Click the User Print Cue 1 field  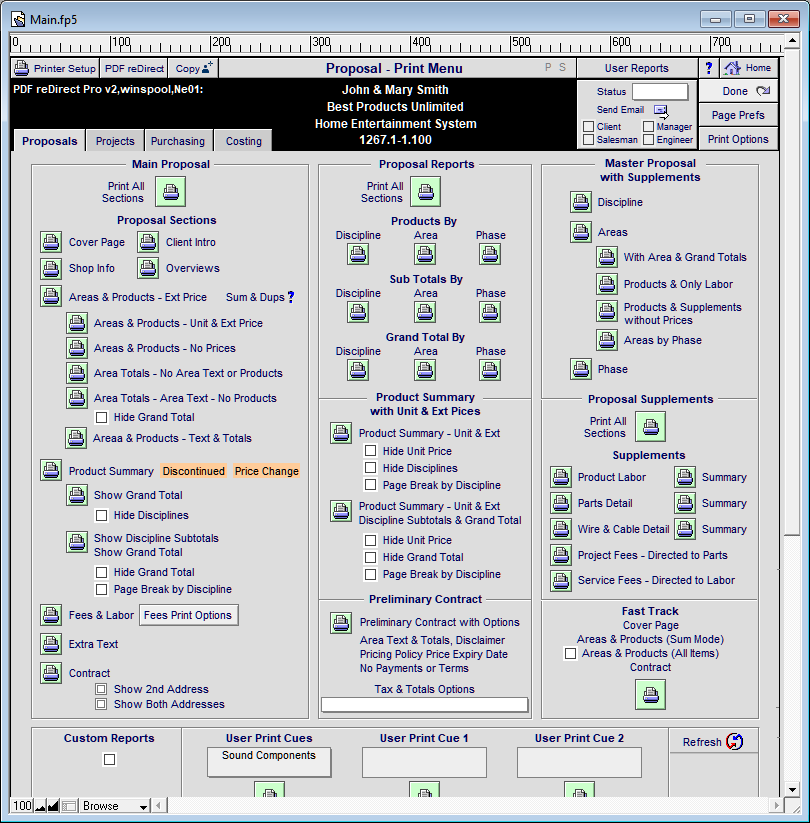pyautogui.click(x=424, y=762)
